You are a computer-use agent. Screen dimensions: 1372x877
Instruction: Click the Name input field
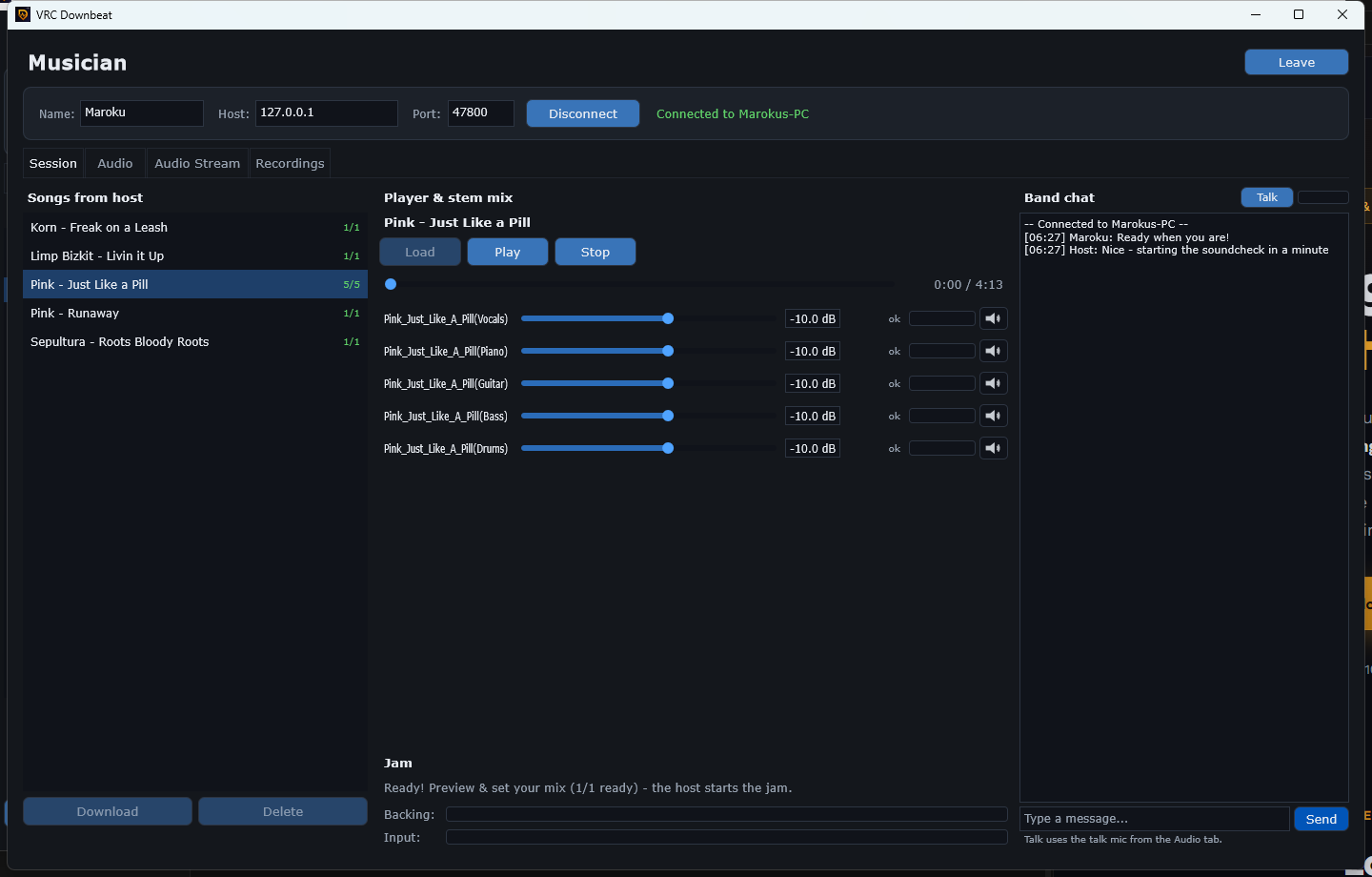click(x=141, y=112)
